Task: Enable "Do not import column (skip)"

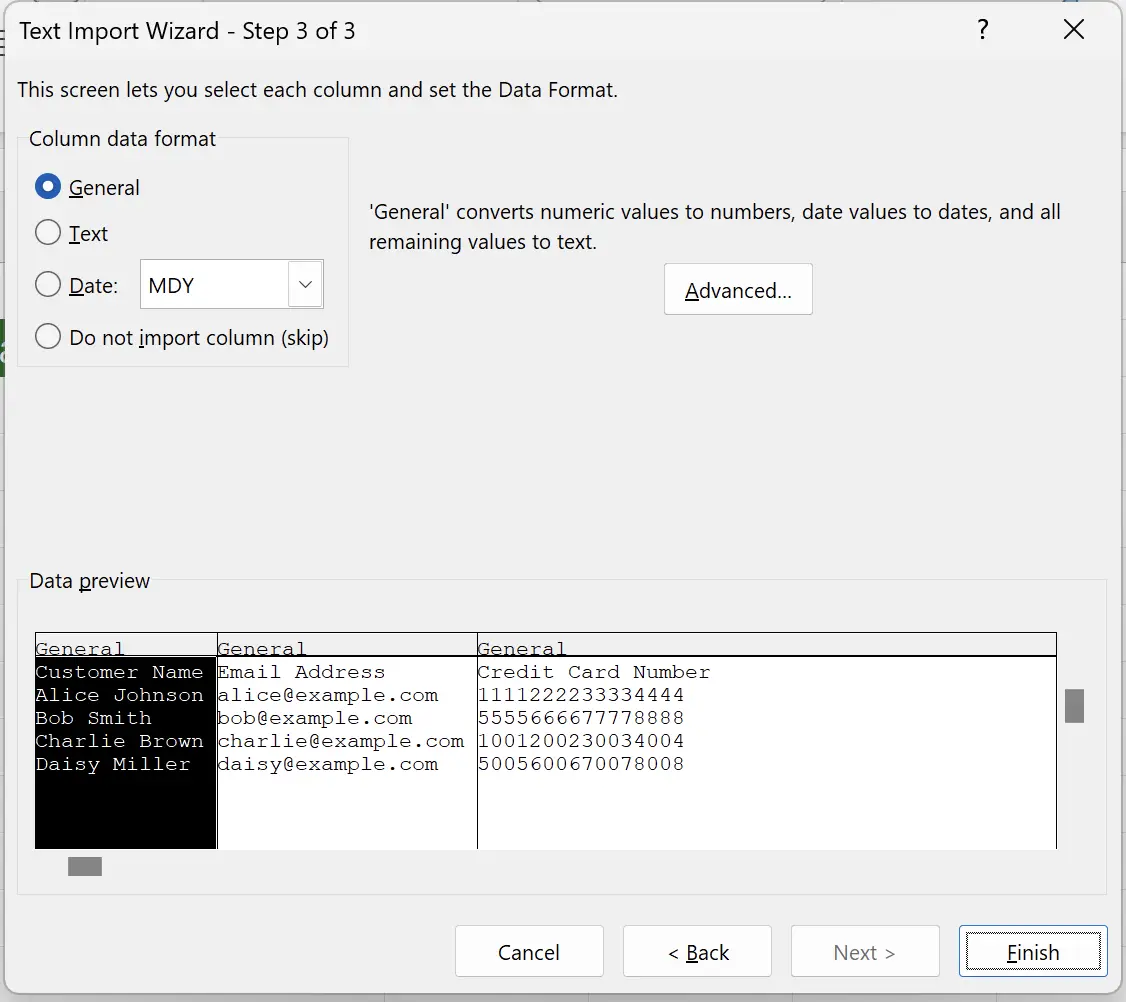Action: point(48,337)
